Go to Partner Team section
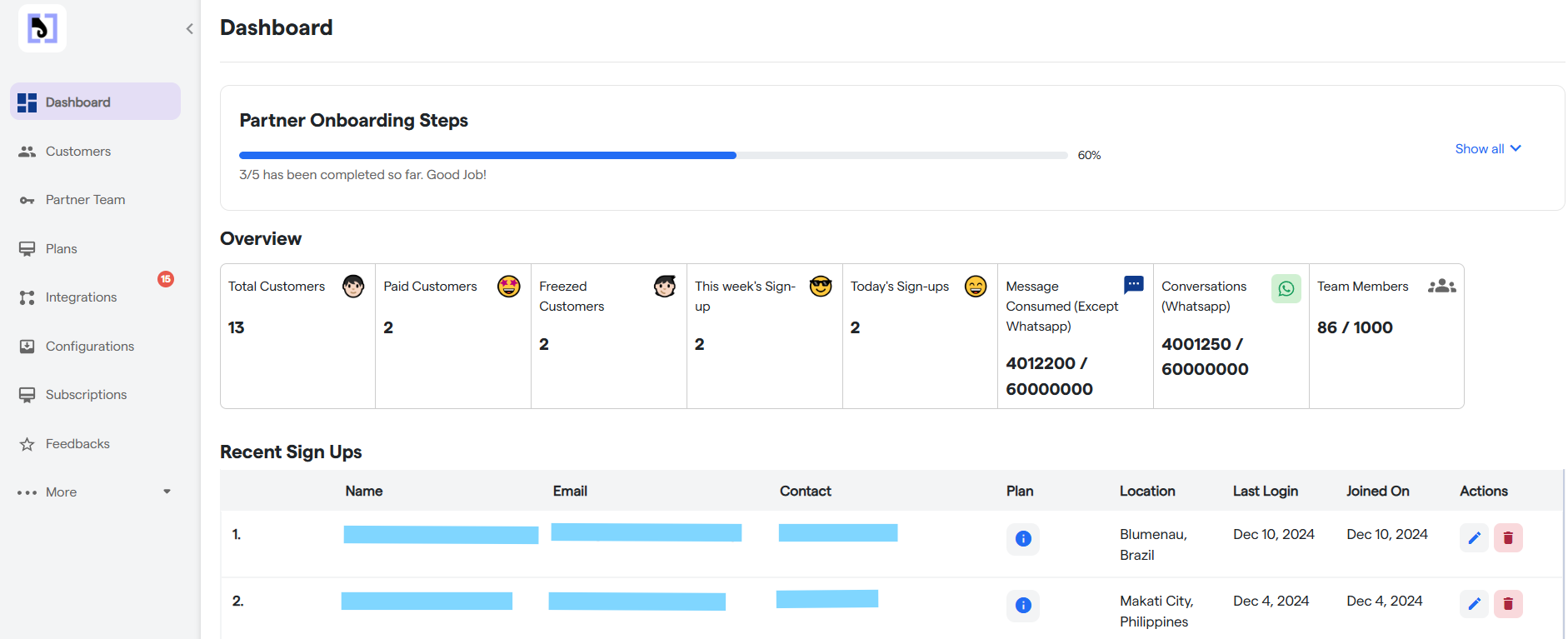The width and height of the screenshot is (1568, 639). (85, 200)
